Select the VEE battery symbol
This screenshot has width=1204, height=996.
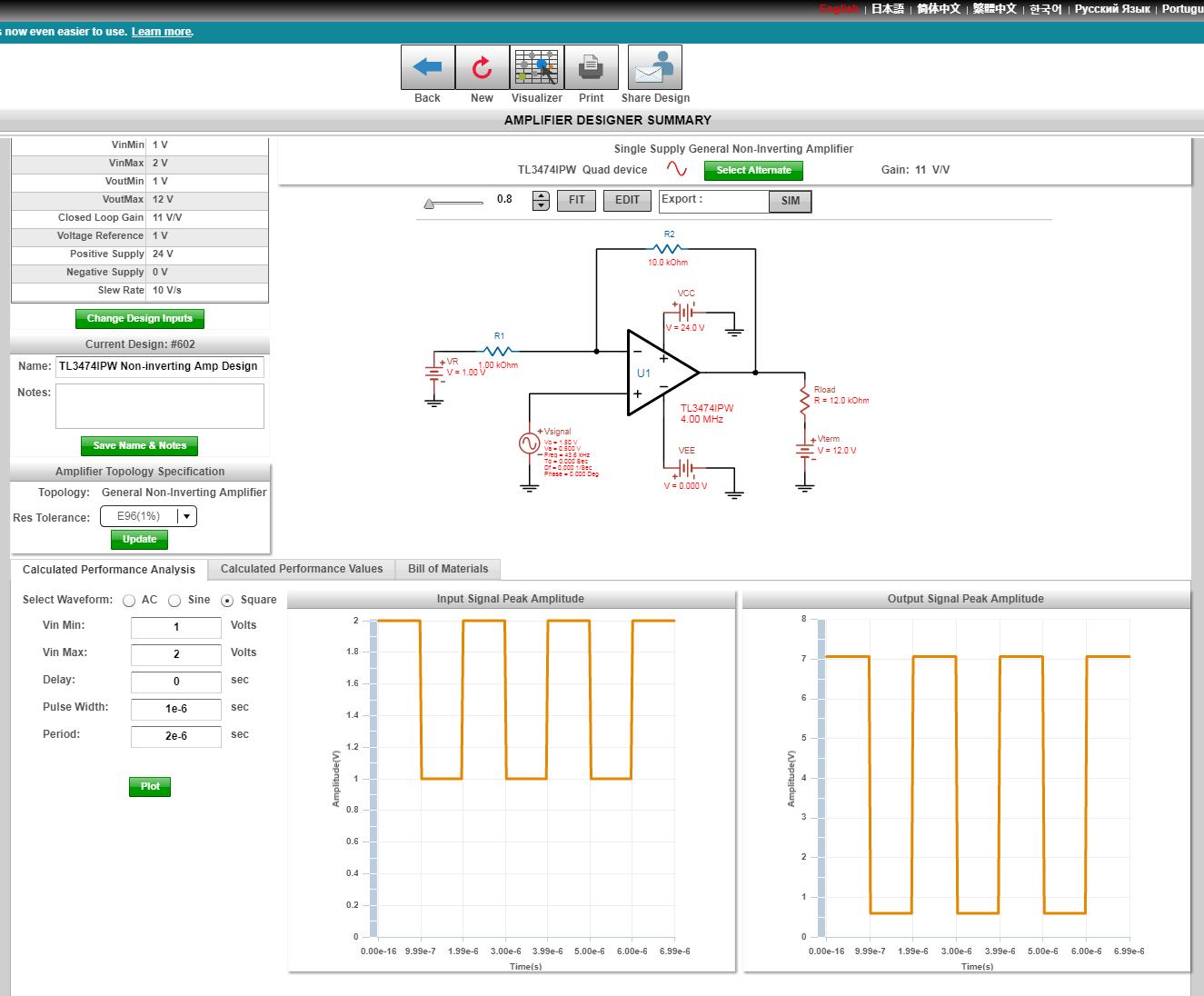tap(686, 468)
